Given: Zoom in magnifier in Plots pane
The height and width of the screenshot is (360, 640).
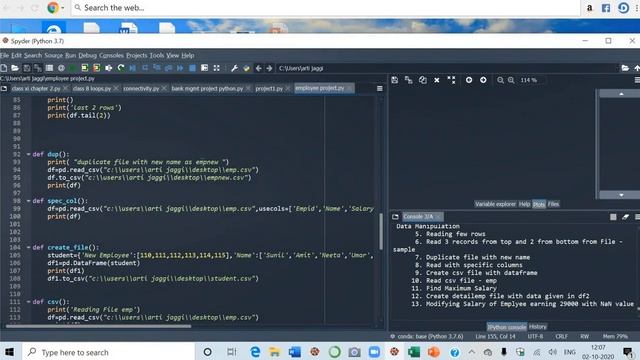Looking at the screenshot, I should (x=511, y=80).
